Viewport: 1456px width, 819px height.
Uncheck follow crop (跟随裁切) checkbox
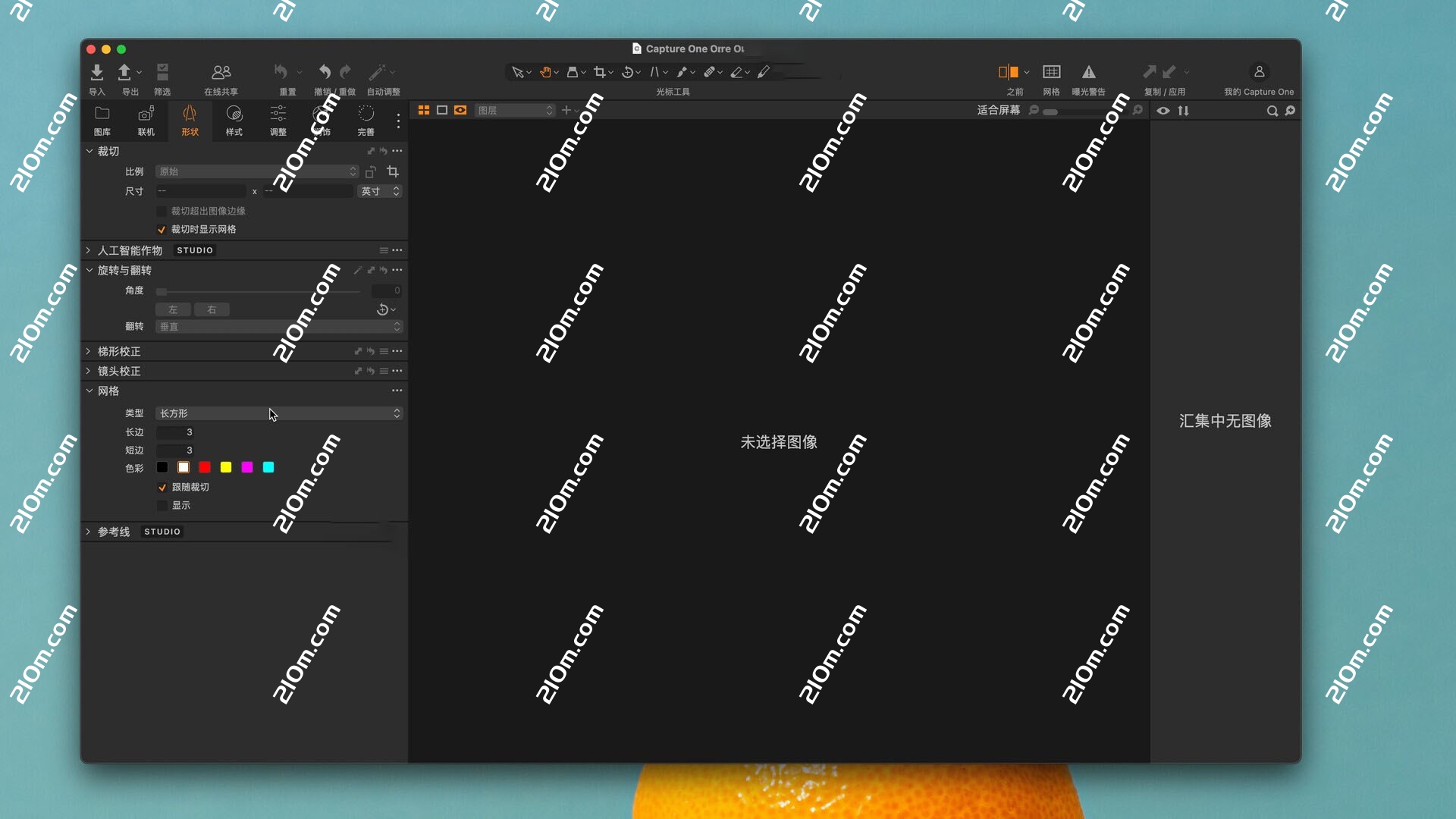tap(162, 488)
